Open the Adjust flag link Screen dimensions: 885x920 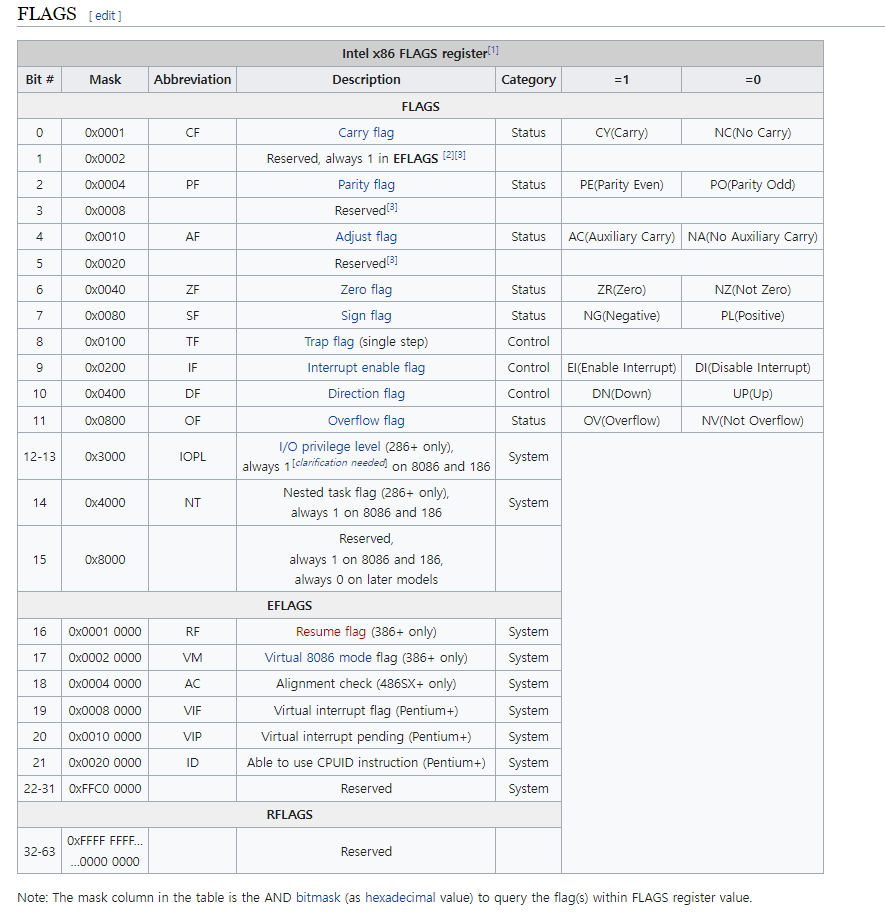coord(366,236)
